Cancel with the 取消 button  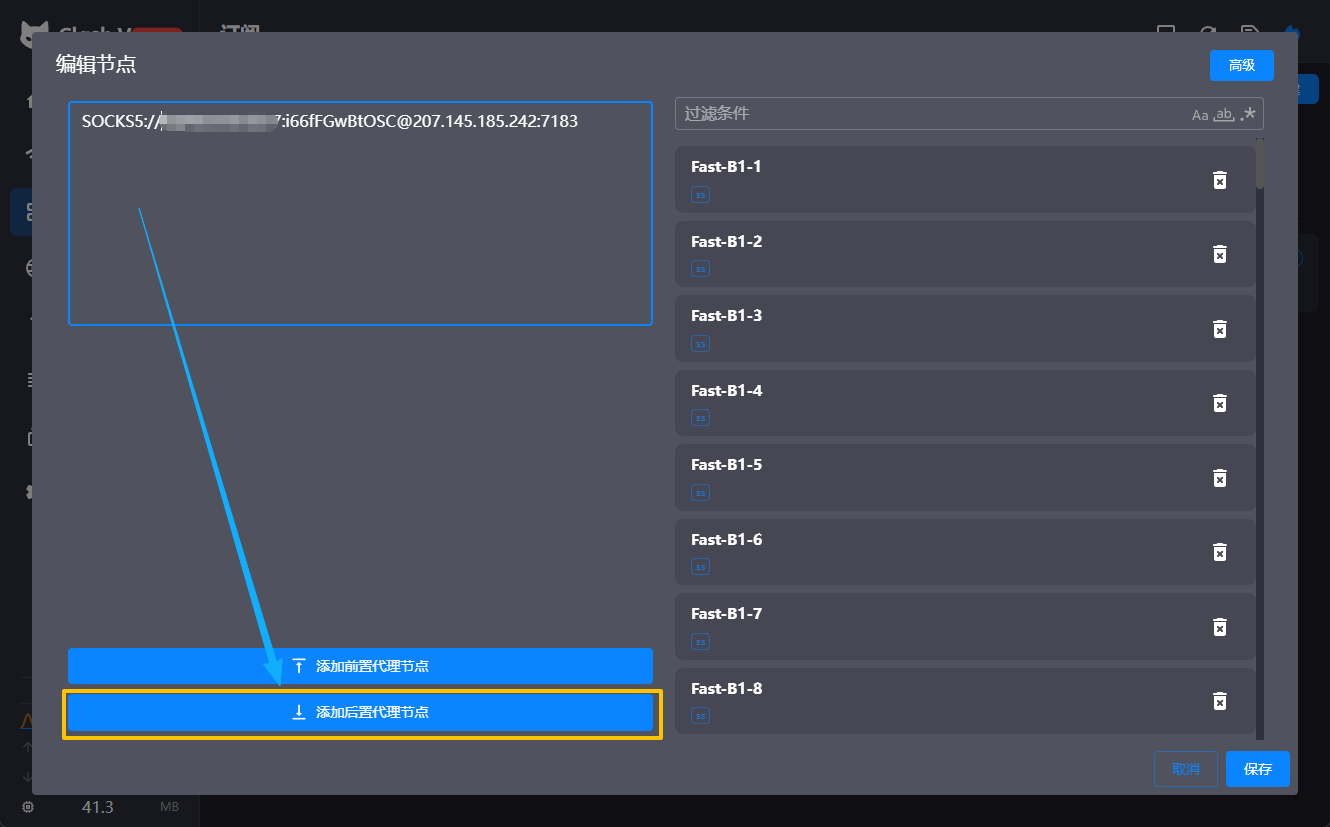pos(1186,769)
